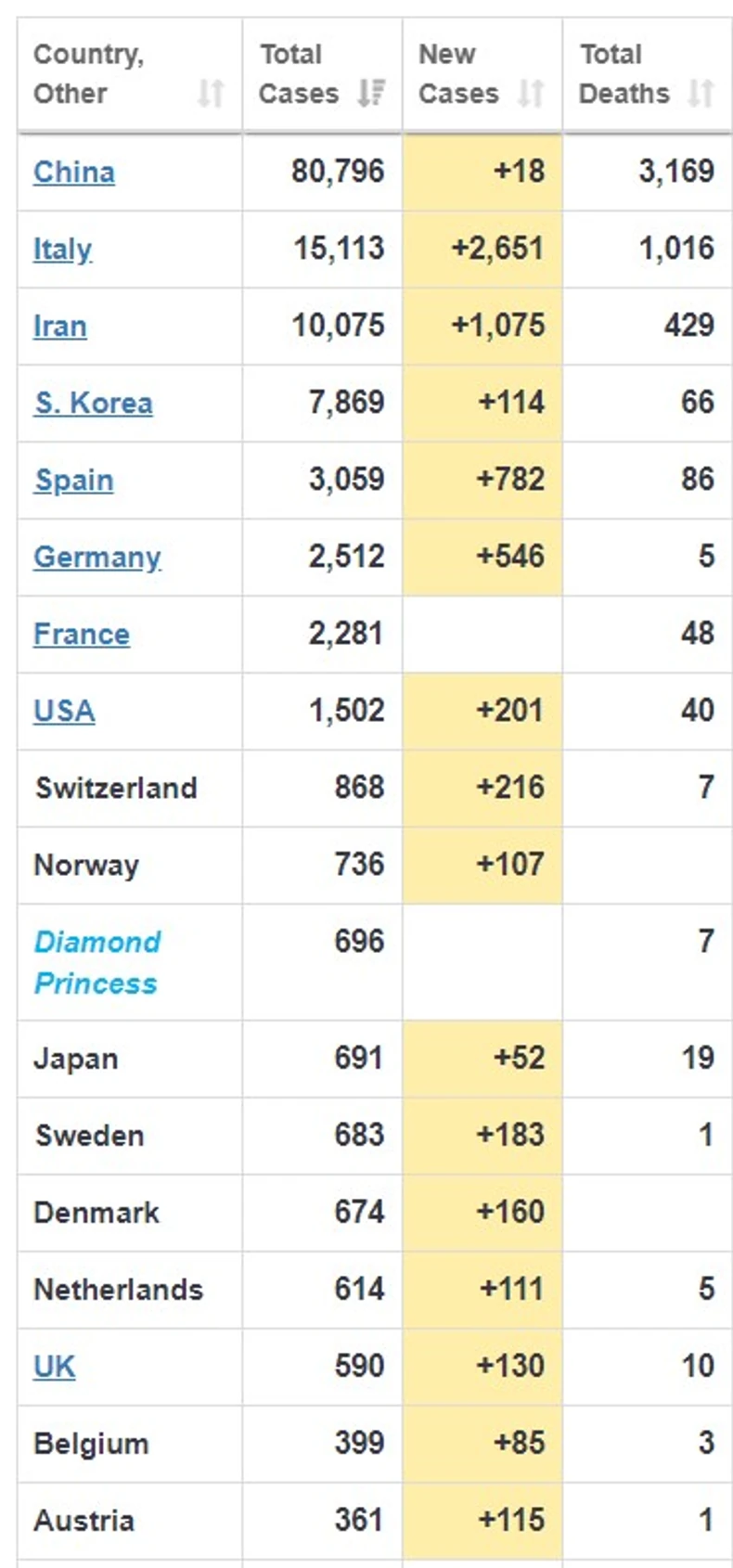Click sort arrows icon in Total Deaths
733x1568 pixels.
point(701,93)
